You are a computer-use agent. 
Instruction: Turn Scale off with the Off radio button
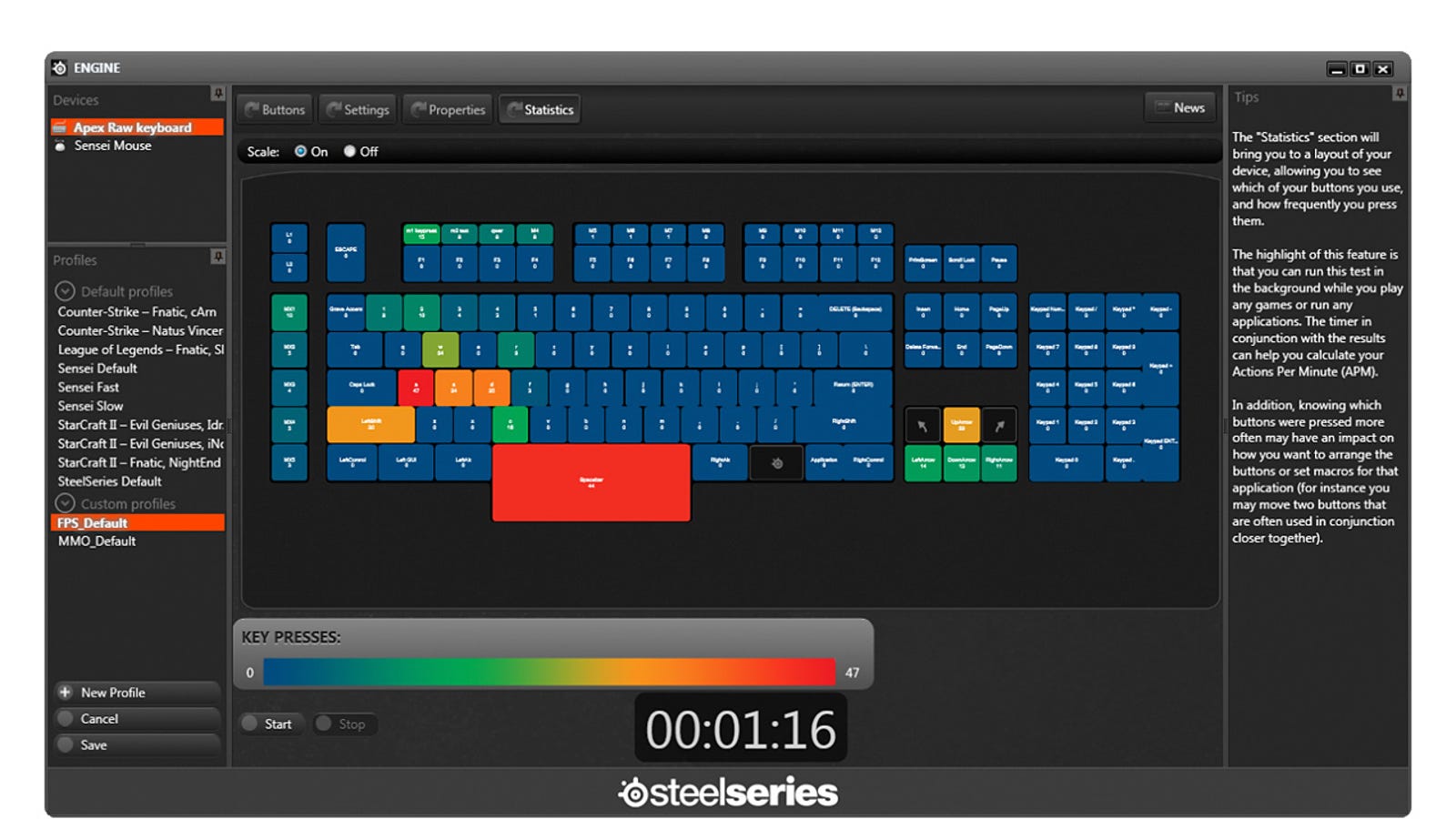349,152
